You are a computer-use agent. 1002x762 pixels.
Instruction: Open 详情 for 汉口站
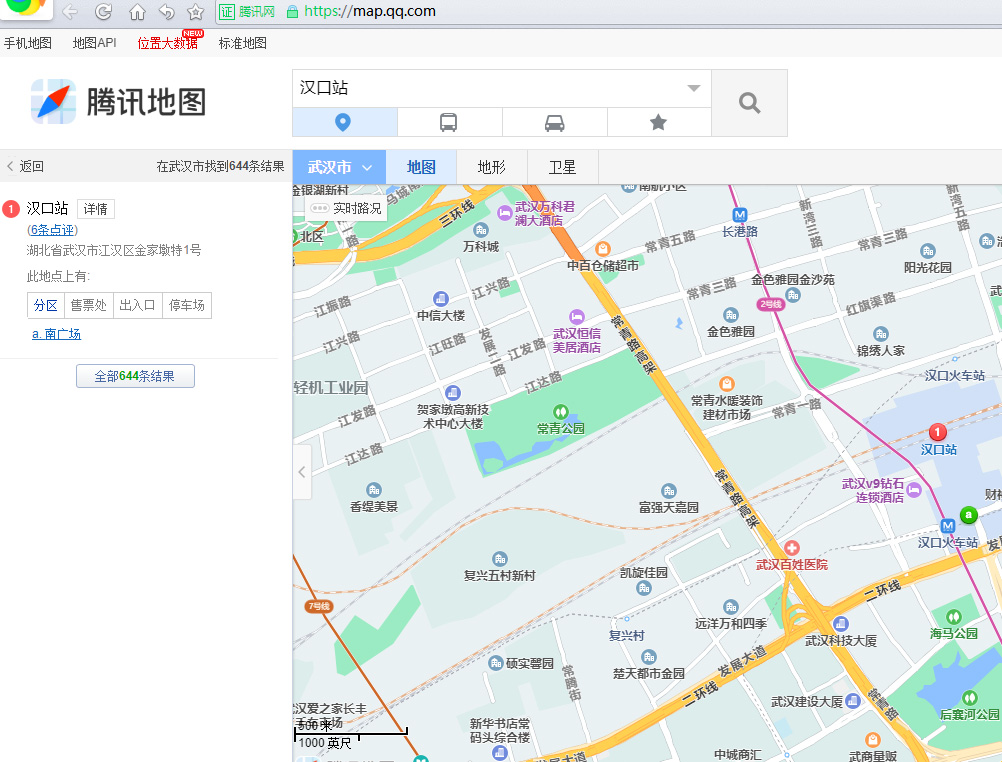click(x=96, y=209)
